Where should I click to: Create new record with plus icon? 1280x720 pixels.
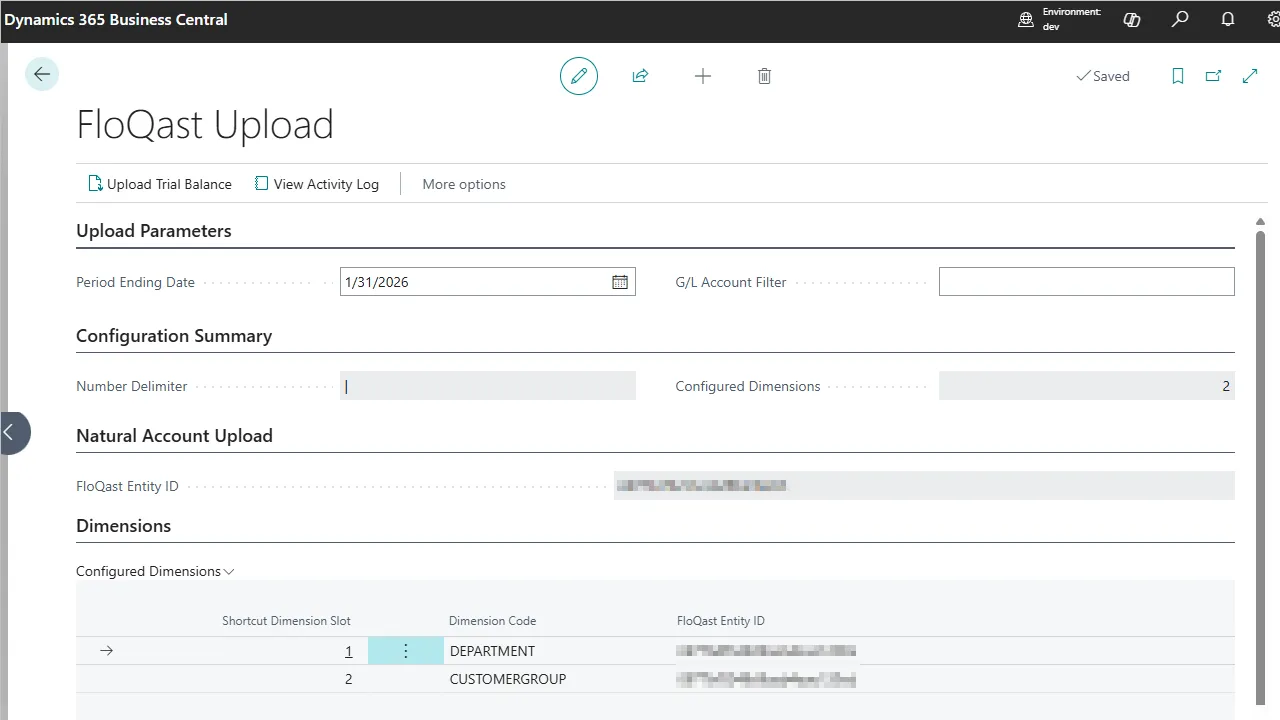point(703,76)
